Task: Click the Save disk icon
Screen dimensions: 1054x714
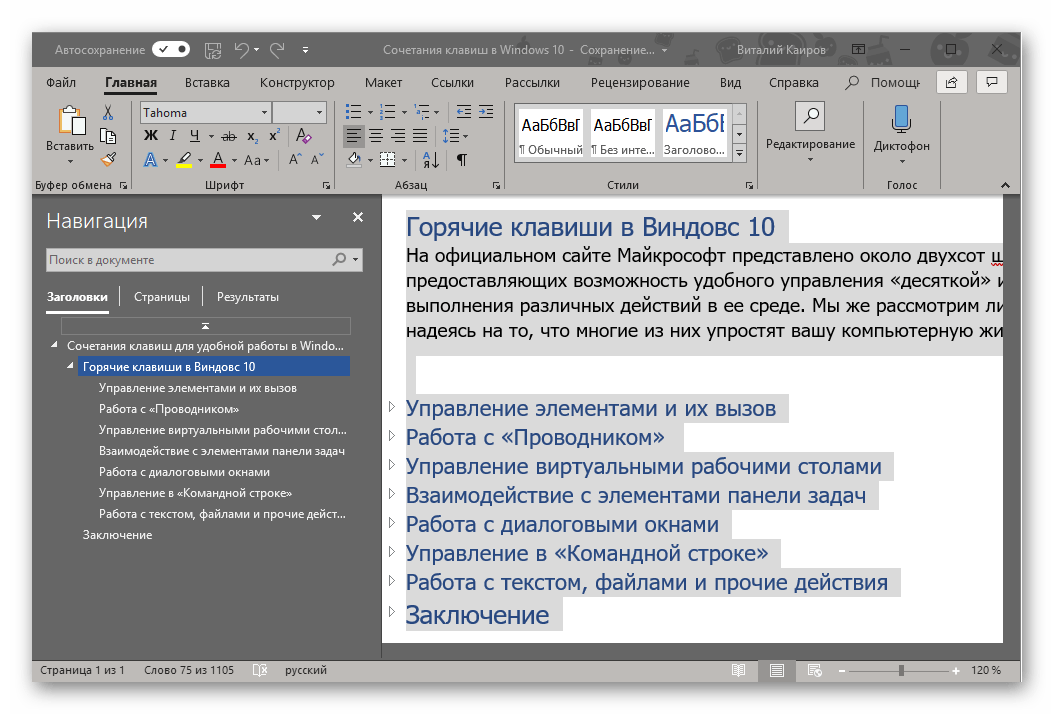Action: click(x=213, y=50)
